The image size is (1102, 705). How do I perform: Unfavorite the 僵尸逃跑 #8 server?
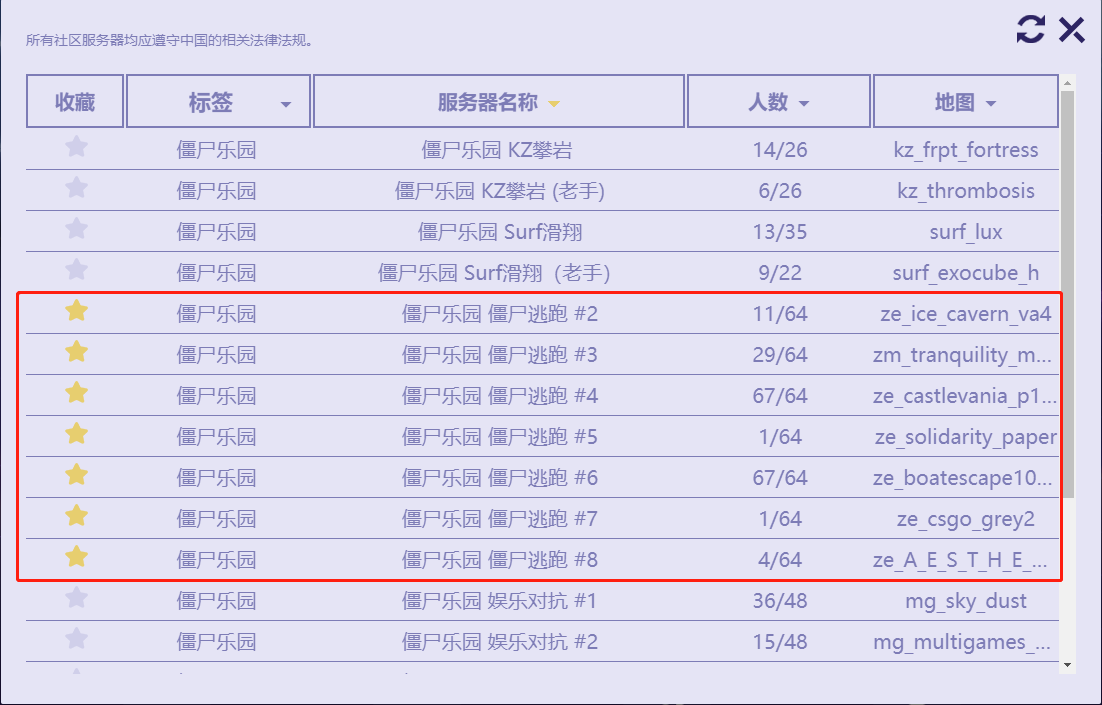[x=76, y=559]
